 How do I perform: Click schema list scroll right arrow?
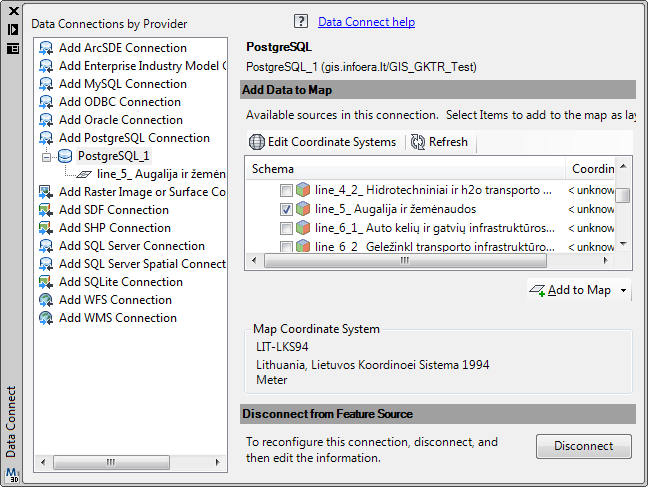point(605,260)
